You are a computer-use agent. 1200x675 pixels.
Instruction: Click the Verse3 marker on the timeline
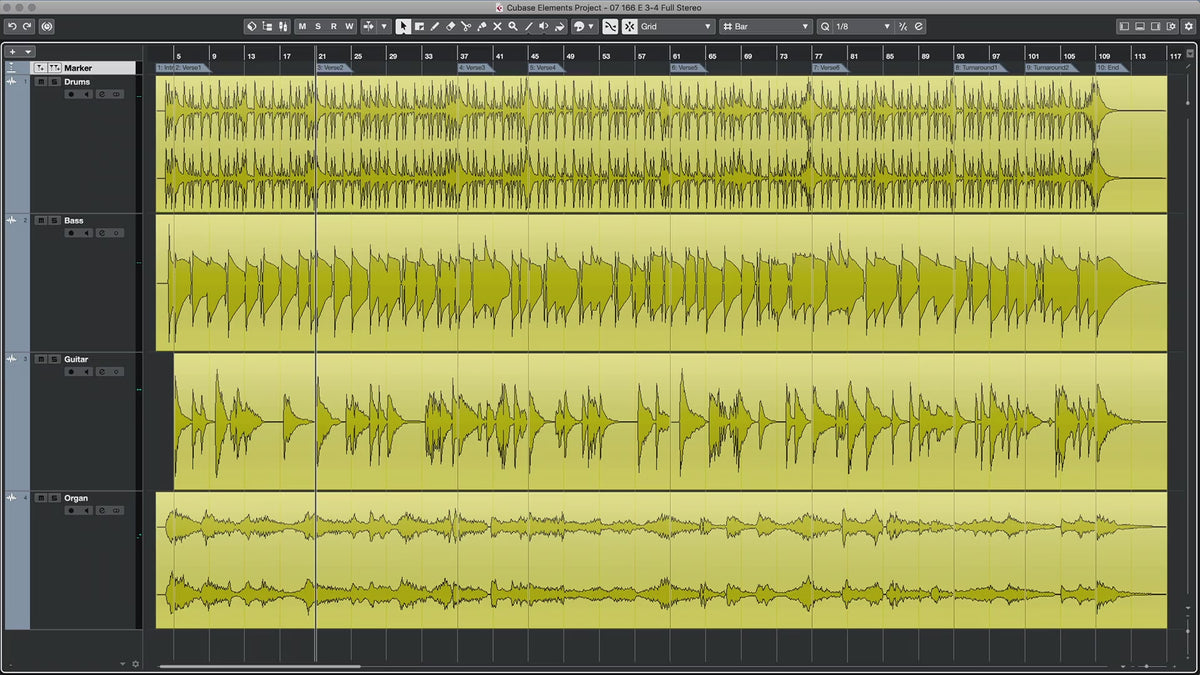pos(474,68)
